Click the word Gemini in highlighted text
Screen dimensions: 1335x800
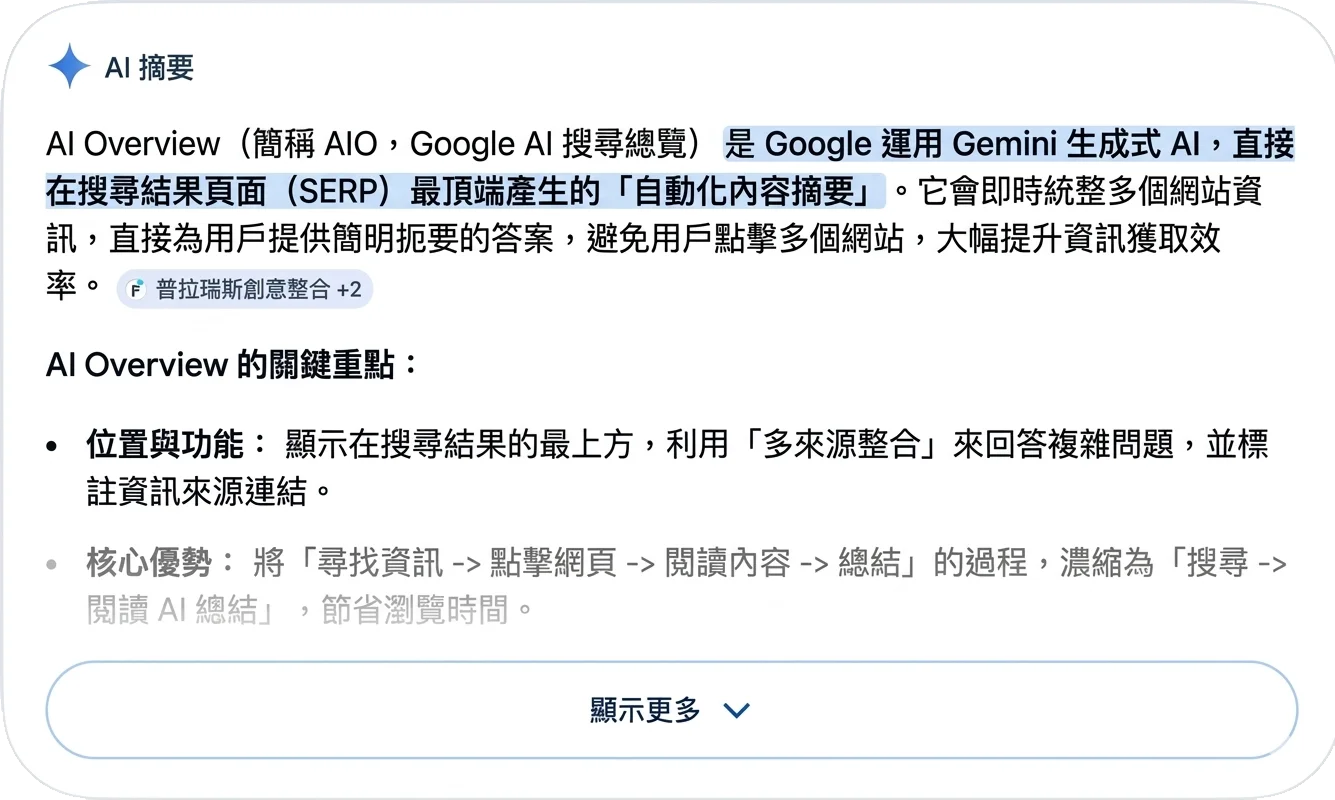1010,145
